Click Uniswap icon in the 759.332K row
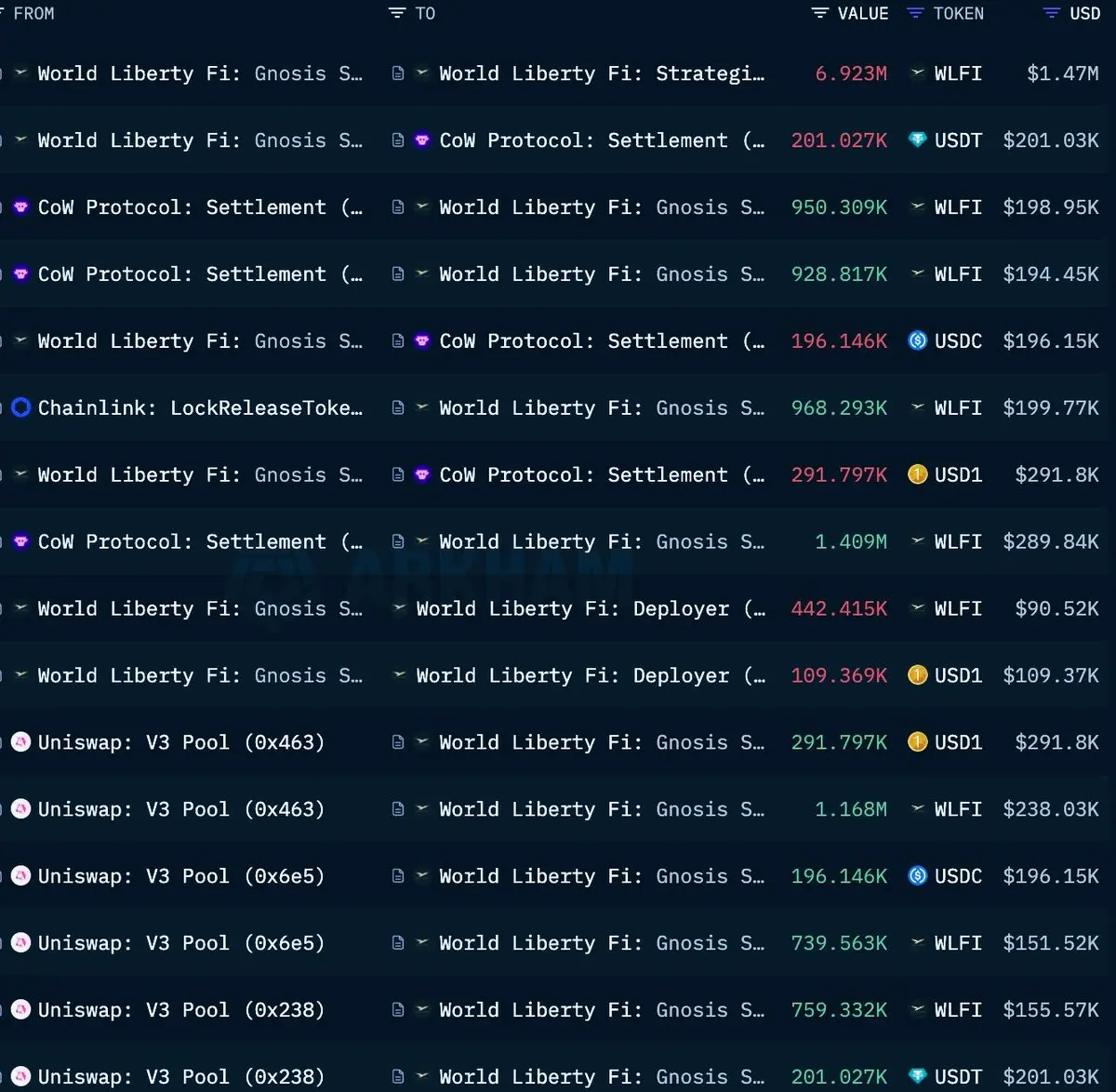This screenshot has width=1116, height=1092. tap(20, 1010)
